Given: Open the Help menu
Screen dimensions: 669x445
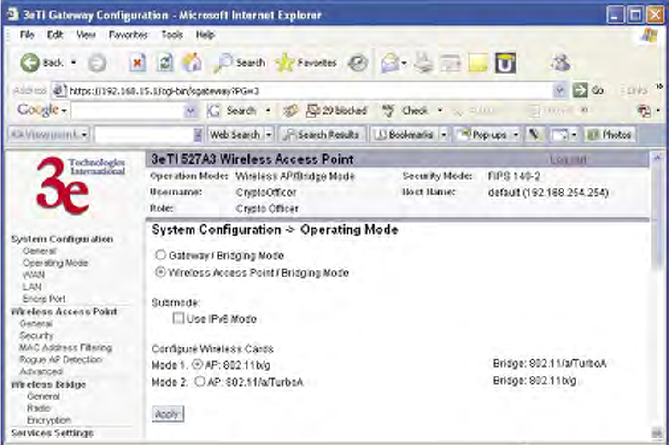Looking at the screenshot, I should pyautogui.click(x=205, y=35).
